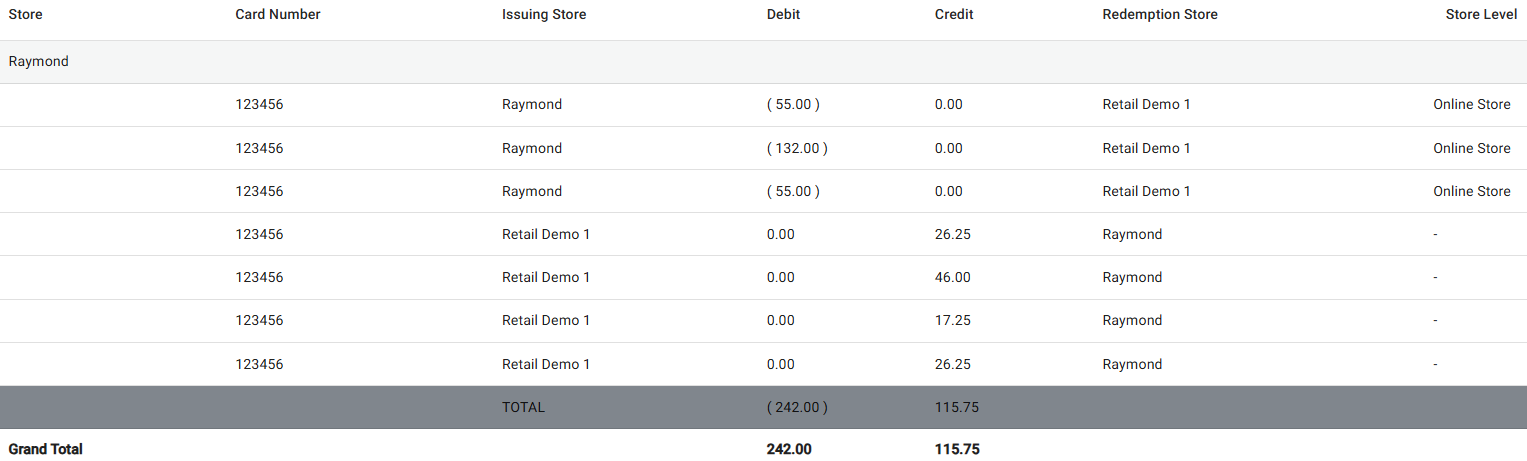Sort by the Card Number column header
1527x461 pixels.
click(x=278, y=15)
